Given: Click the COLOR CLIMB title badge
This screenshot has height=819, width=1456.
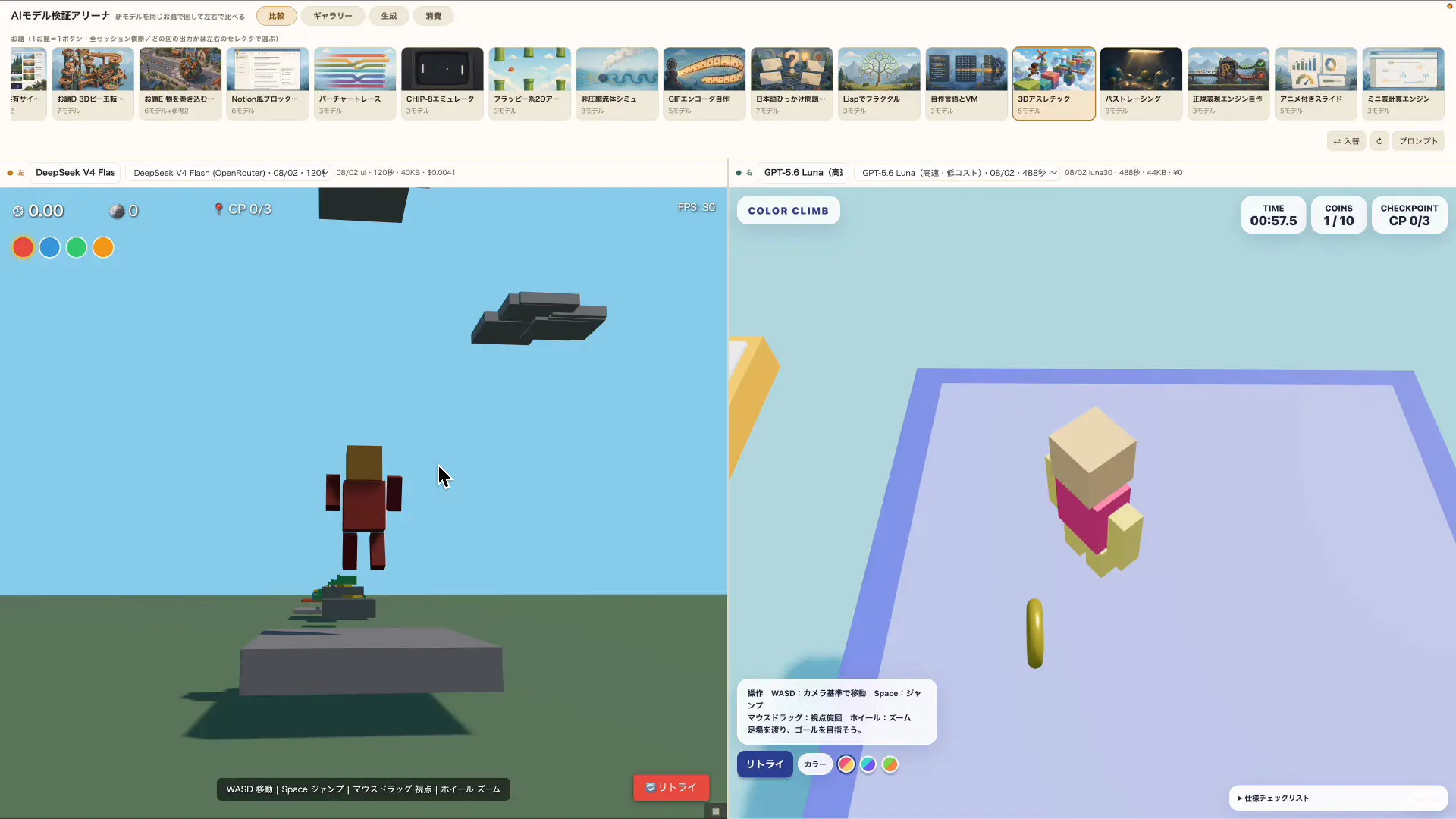Looking at the screenshot, I should point(788,211).
